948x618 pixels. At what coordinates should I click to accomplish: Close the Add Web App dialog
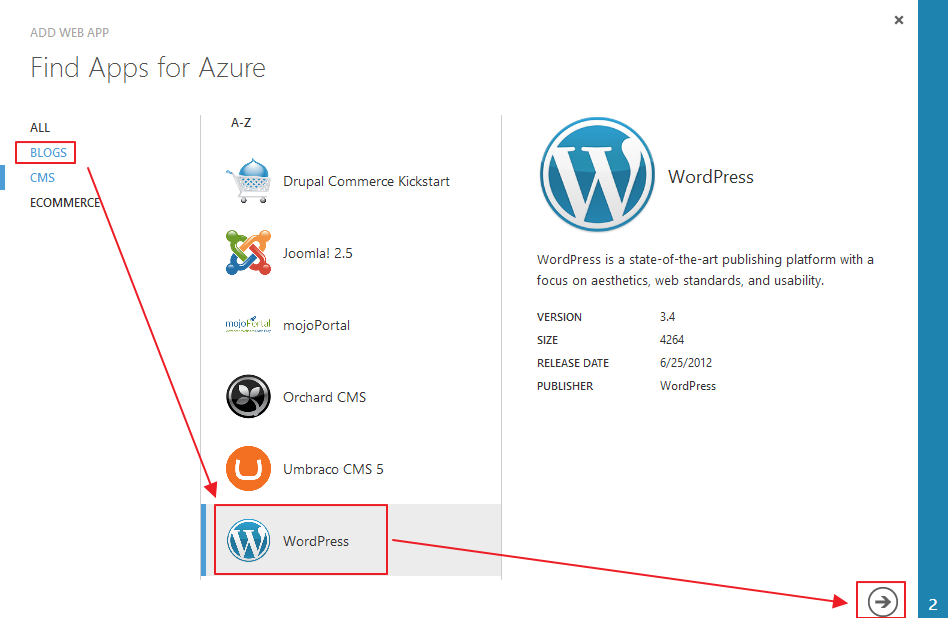[x=898, y=20]
